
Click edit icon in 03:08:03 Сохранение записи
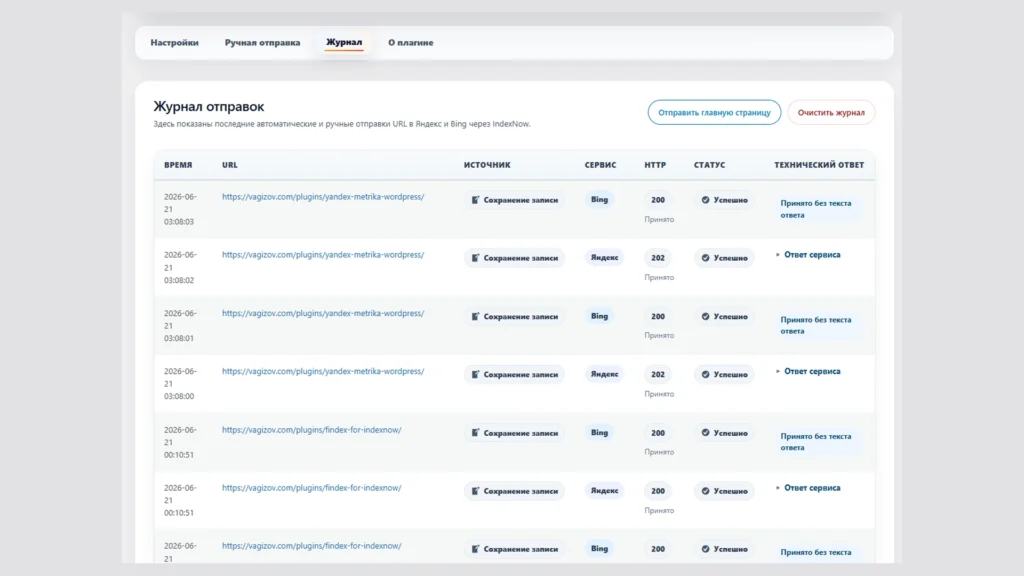[x=475, y=200]
